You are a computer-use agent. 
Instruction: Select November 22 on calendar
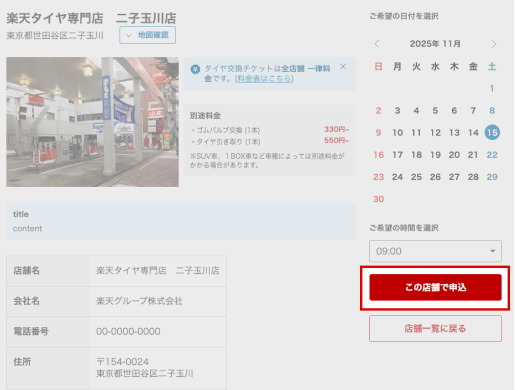pyautogui.click(x=492, y=155)
